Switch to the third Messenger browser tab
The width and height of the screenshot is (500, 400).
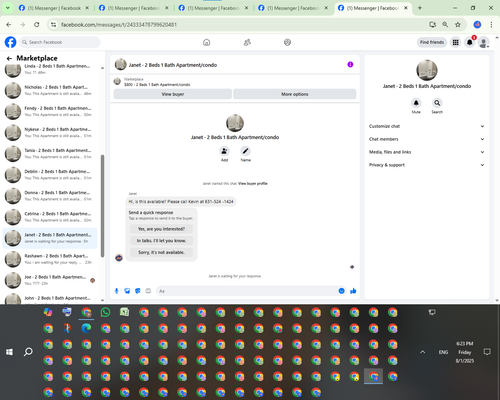[x=213, y=8]
